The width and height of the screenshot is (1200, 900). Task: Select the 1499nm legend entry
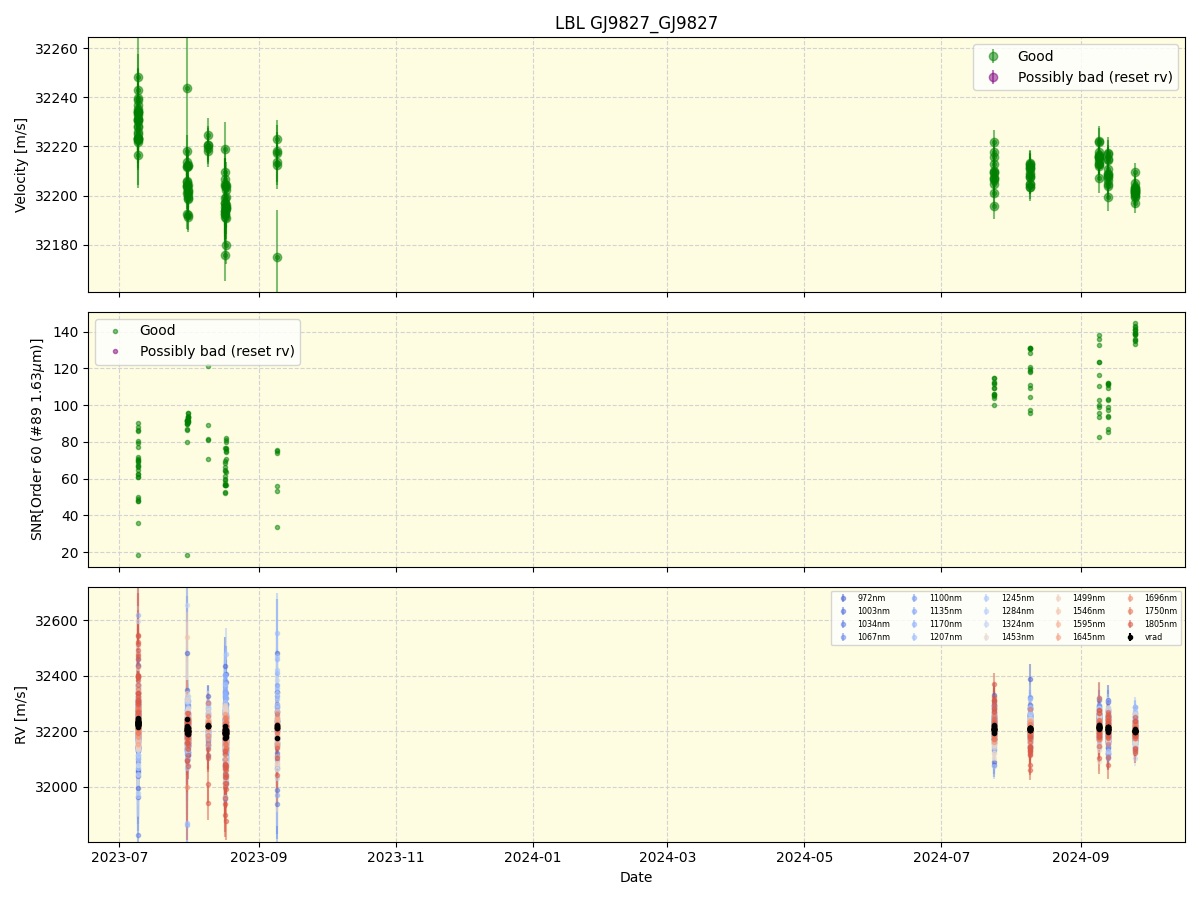(1089, 598)
